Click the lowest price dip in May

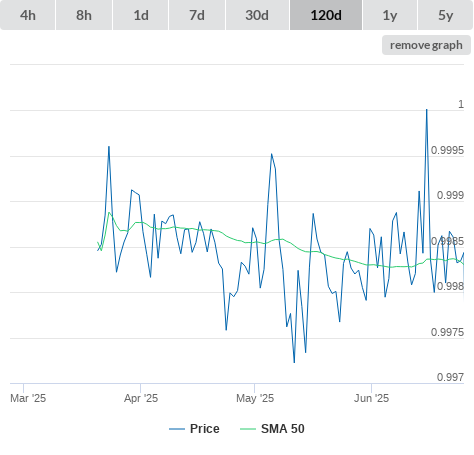[x=294, y=362]
